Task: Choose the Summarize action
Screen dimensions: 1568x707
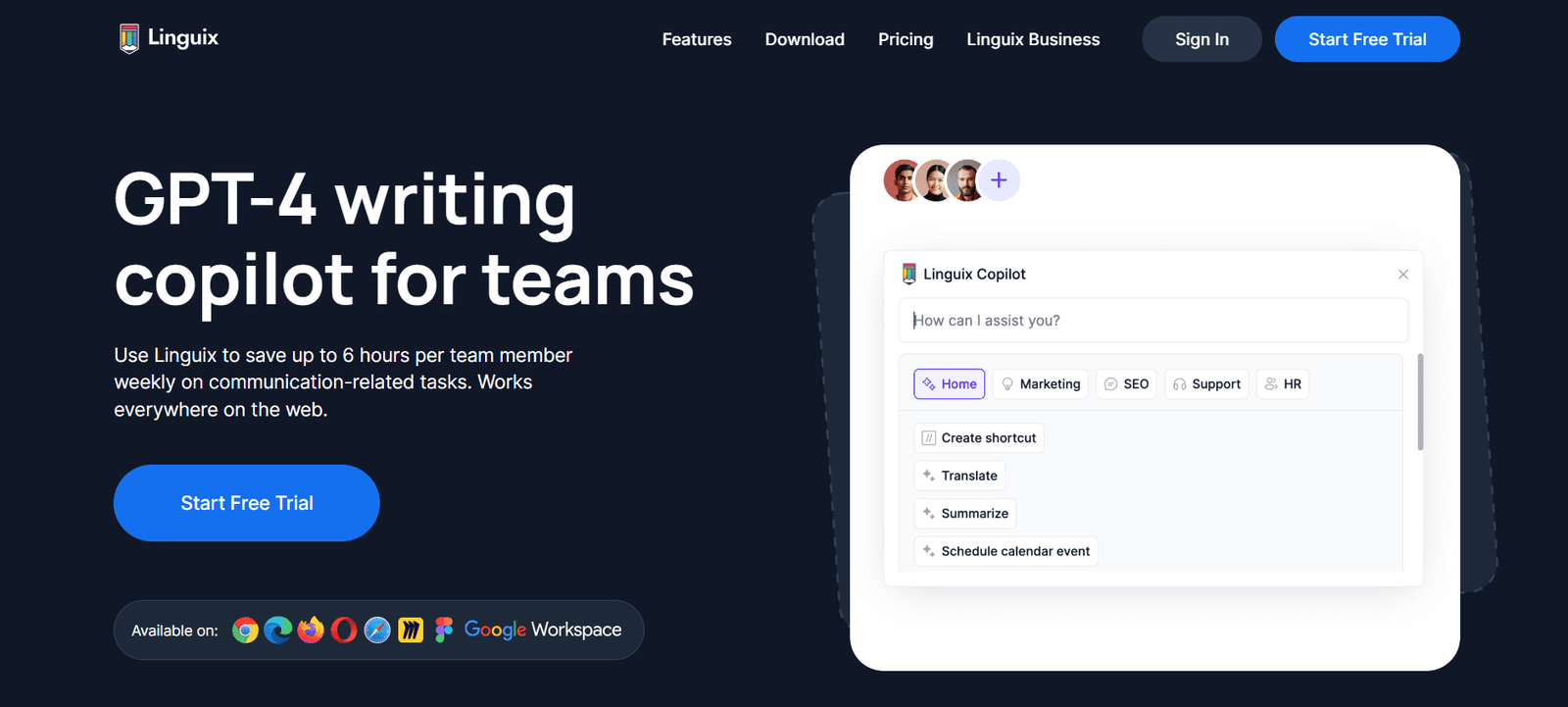Action: (965, 514)
